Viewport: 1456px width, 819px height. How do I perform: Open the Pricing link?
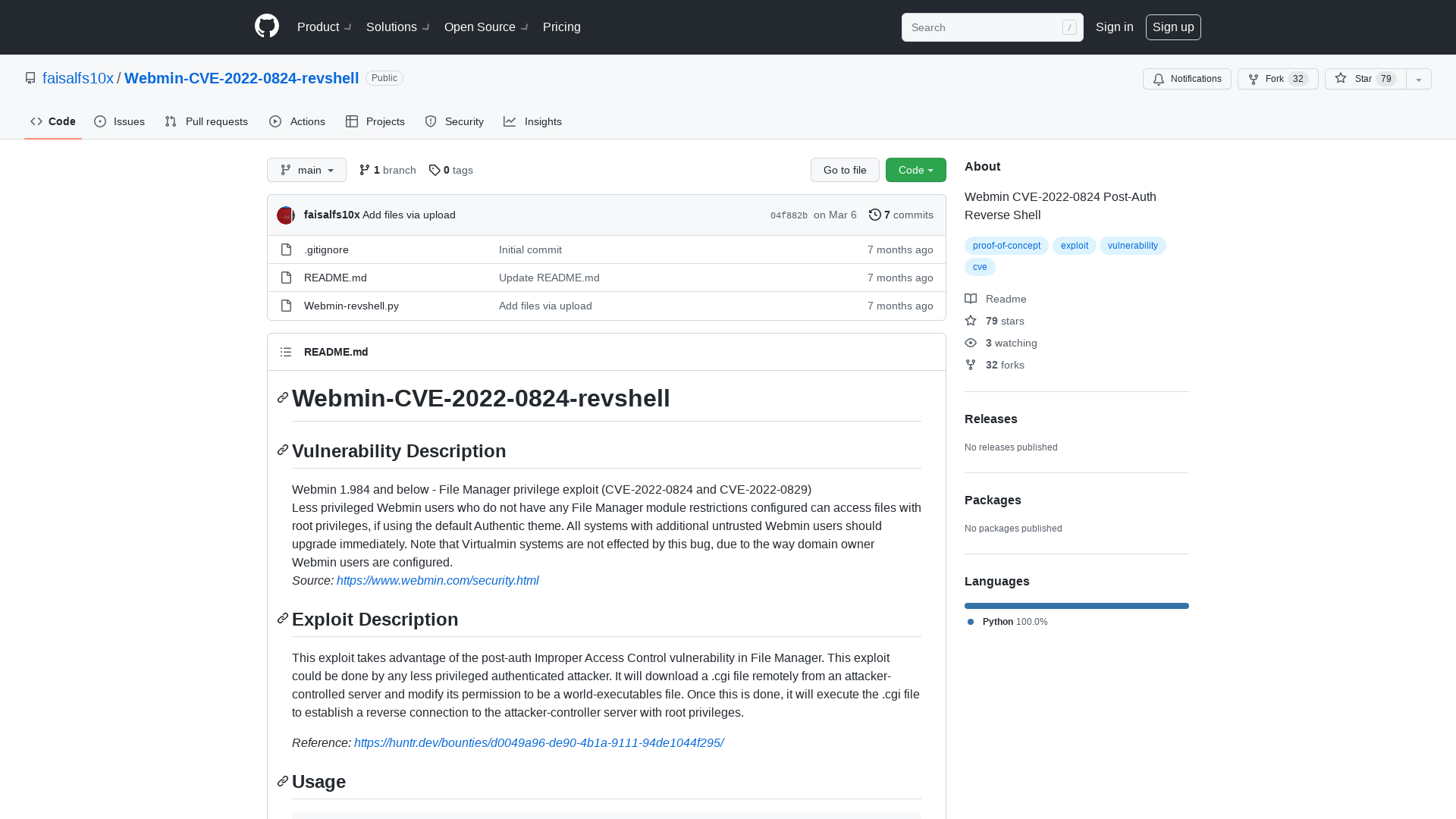pos(562,27)
